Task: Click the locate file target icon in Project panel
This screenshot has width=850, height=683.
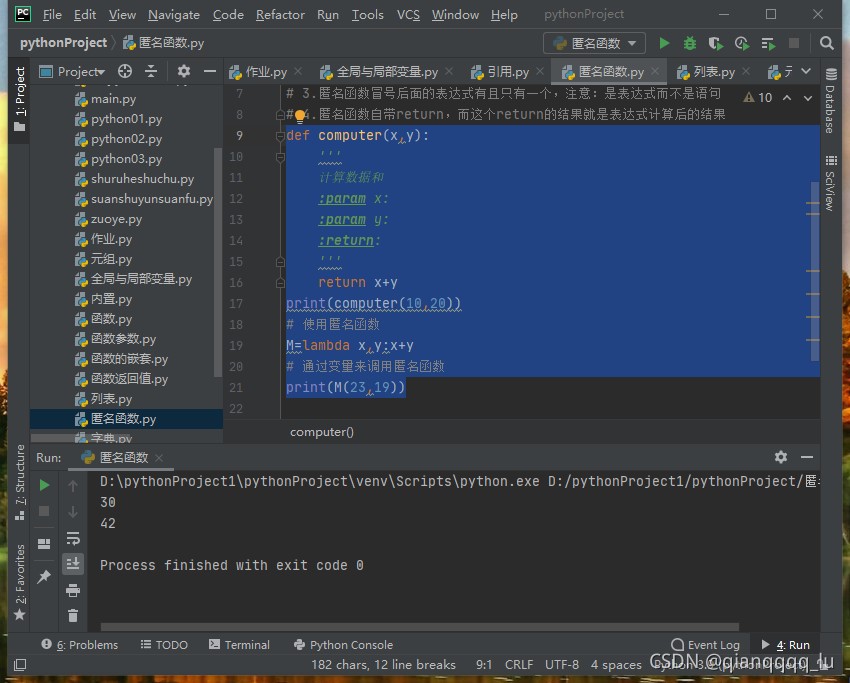Action: coord(125,71)
